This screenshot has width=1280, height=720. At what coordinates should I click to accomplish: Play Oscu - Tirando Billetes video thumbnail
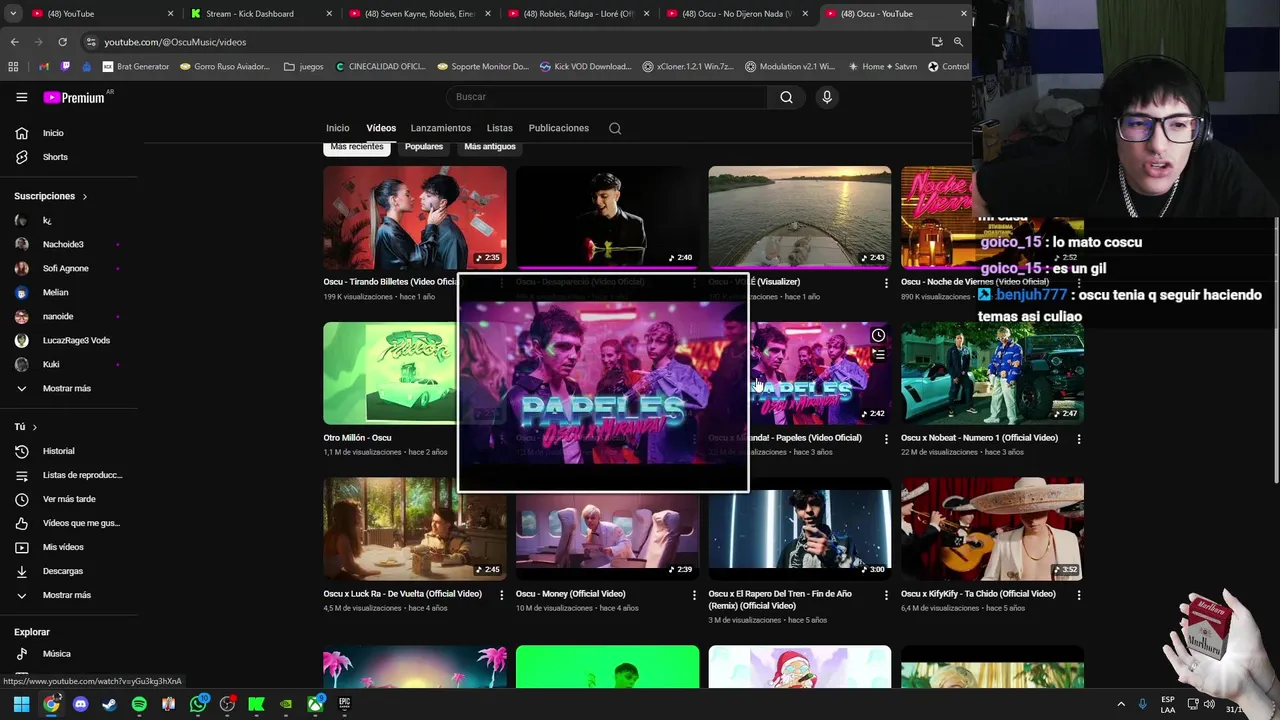(x=414, y=217)
